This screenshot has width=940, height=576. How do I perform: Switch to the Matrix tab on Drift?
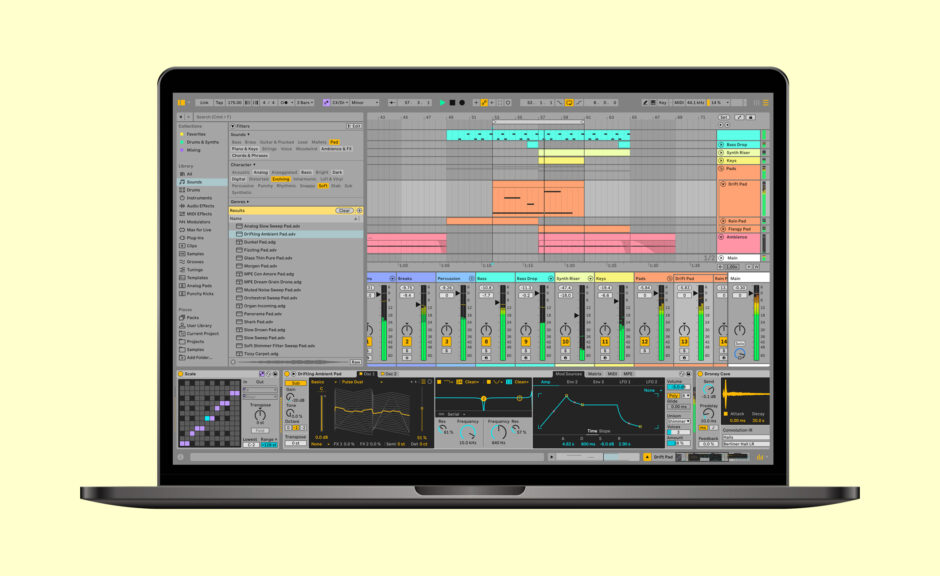tap(596, 372)
